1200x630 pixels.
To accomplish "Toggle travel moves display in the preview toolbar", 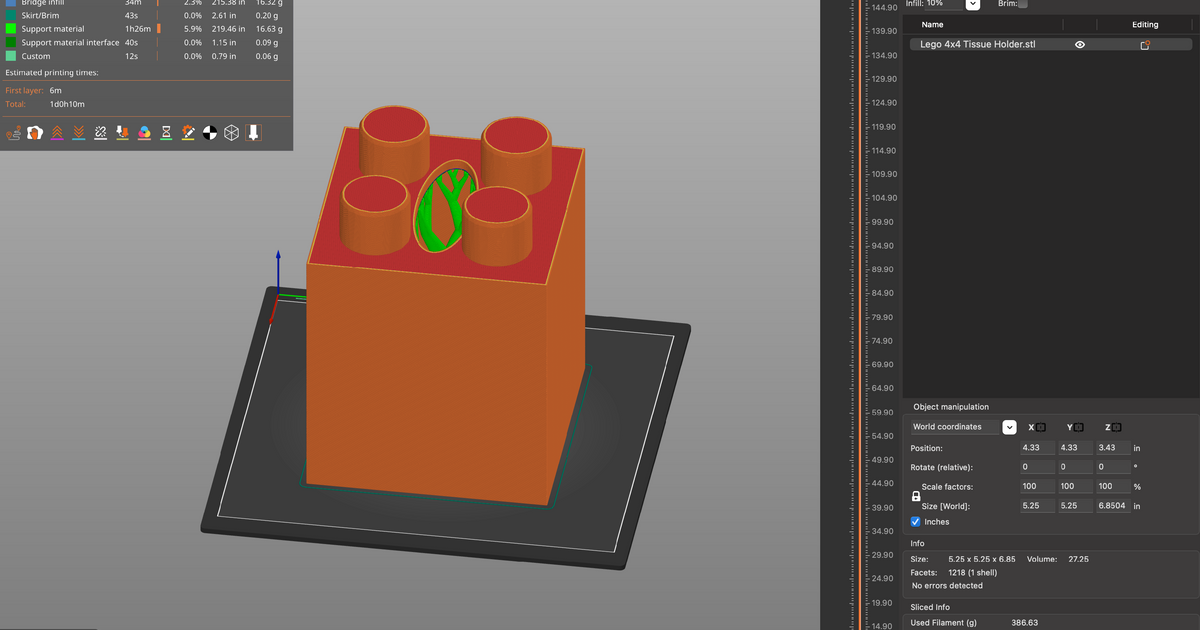I will [x=13, y=132].
